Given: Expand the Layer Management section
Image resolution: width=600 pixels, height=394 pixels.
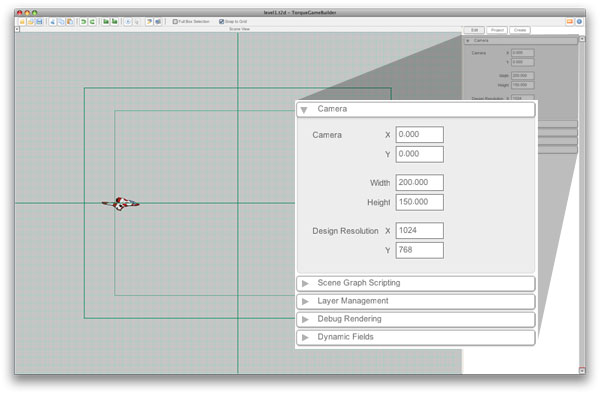Looking at the screenshot, I should (416, 301).
